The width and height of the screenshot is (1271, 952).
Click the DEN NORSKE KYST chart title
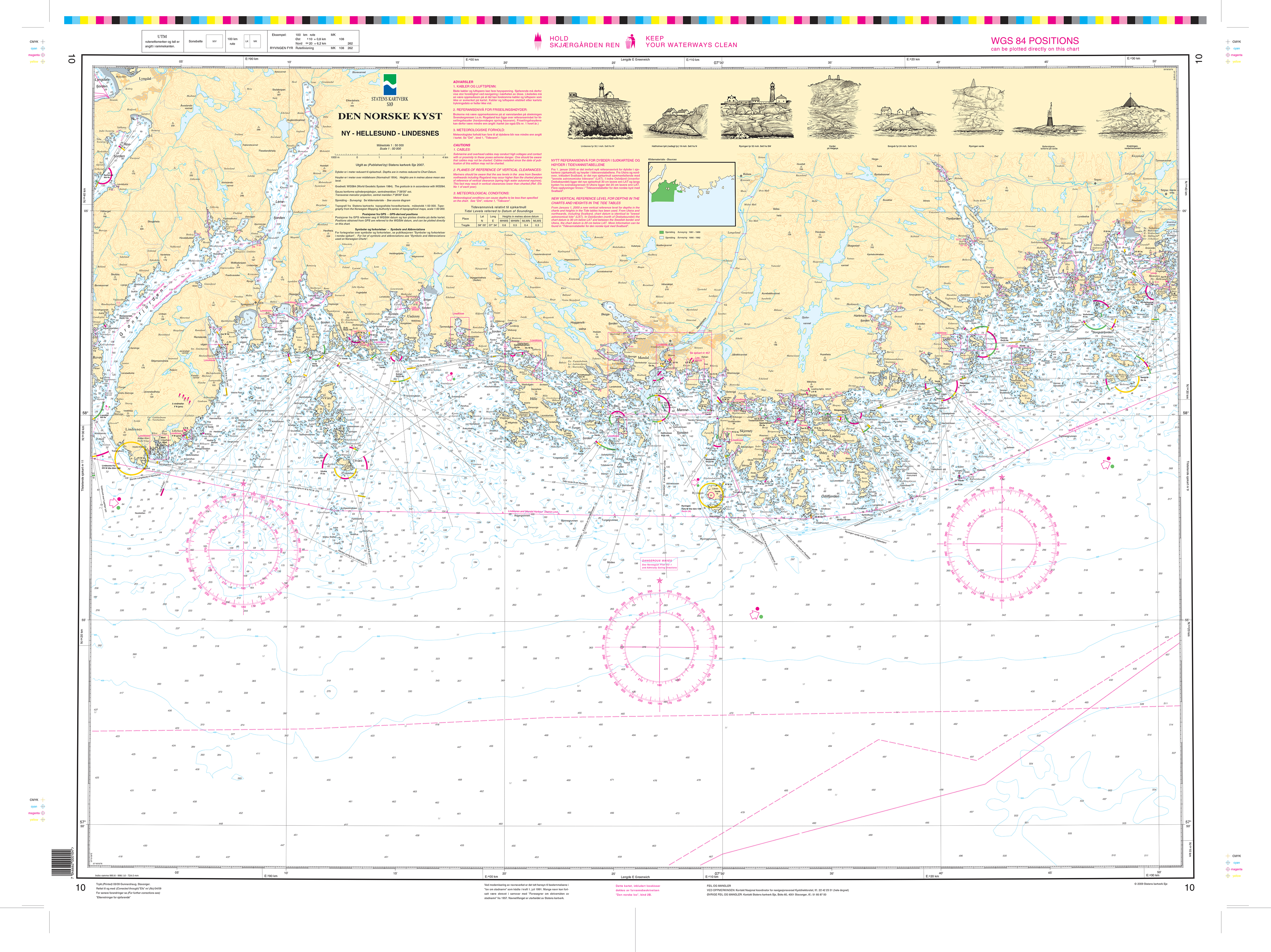click(x=390, y=116)
